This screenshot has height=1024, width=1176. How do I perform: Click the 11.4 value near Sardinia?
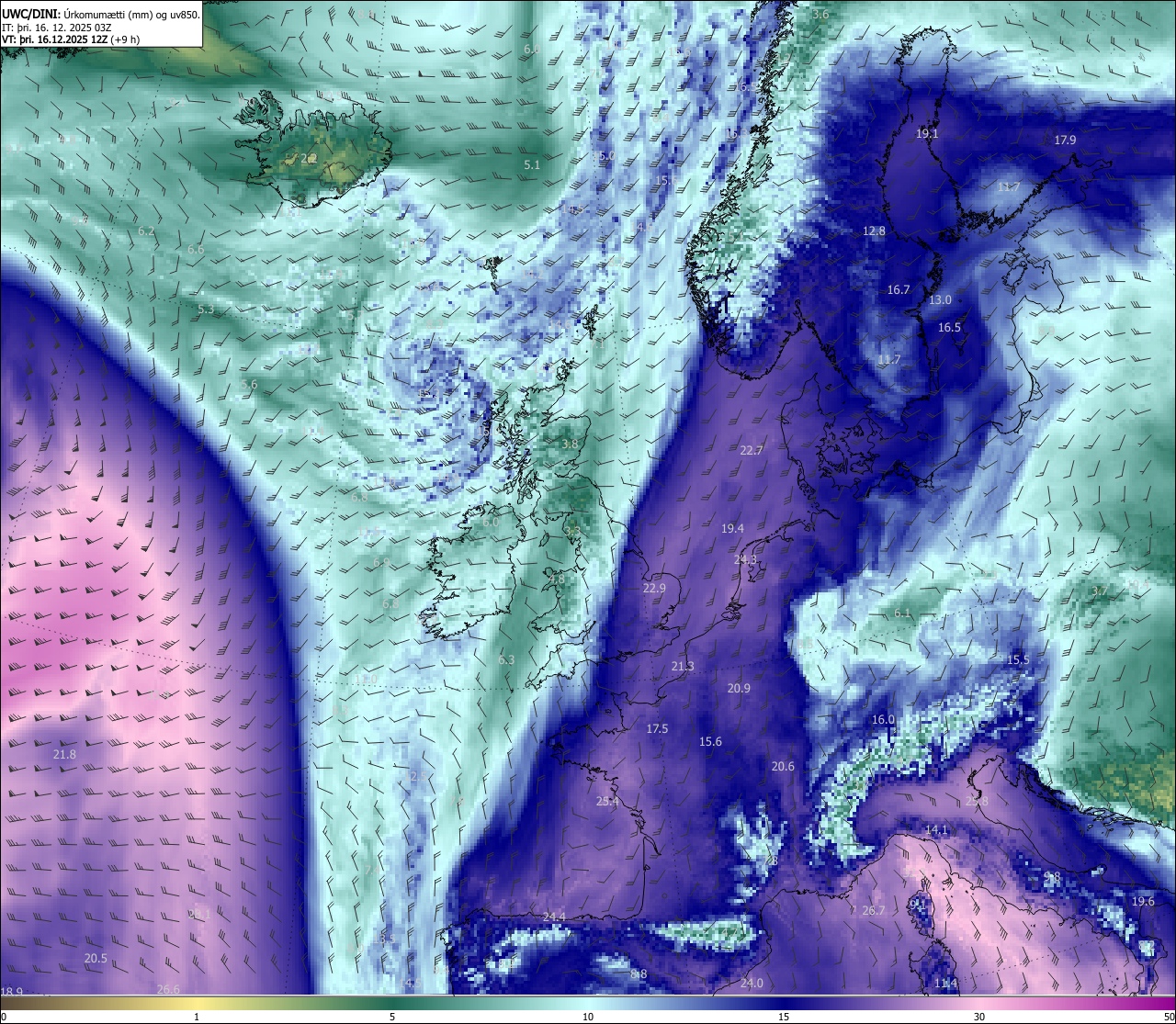click(945, 984)
